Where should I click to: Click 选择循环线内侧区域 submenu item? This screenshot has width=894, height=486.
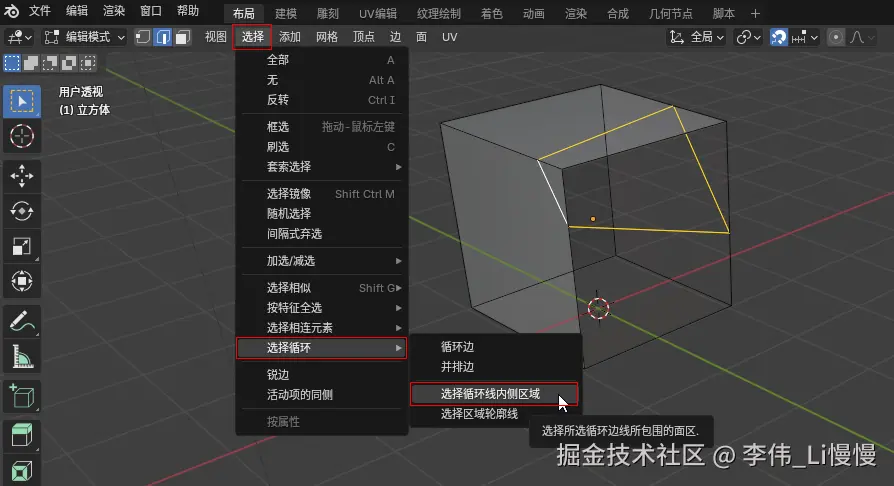pos(494,394)
